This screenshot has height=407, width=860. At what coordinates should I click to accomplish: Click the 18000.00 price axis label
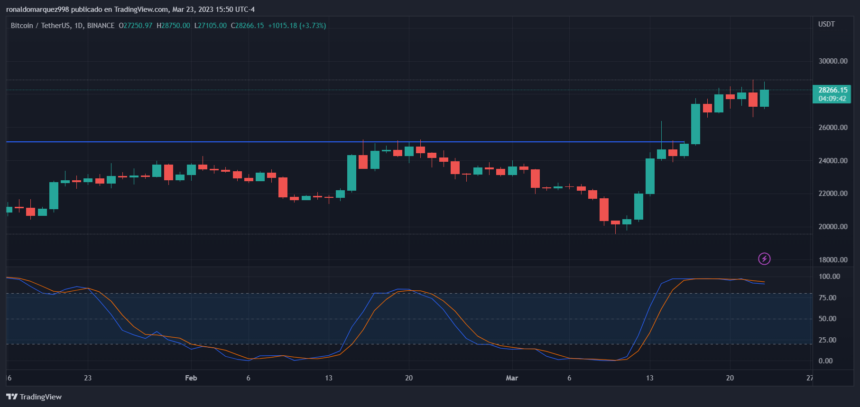830,260
